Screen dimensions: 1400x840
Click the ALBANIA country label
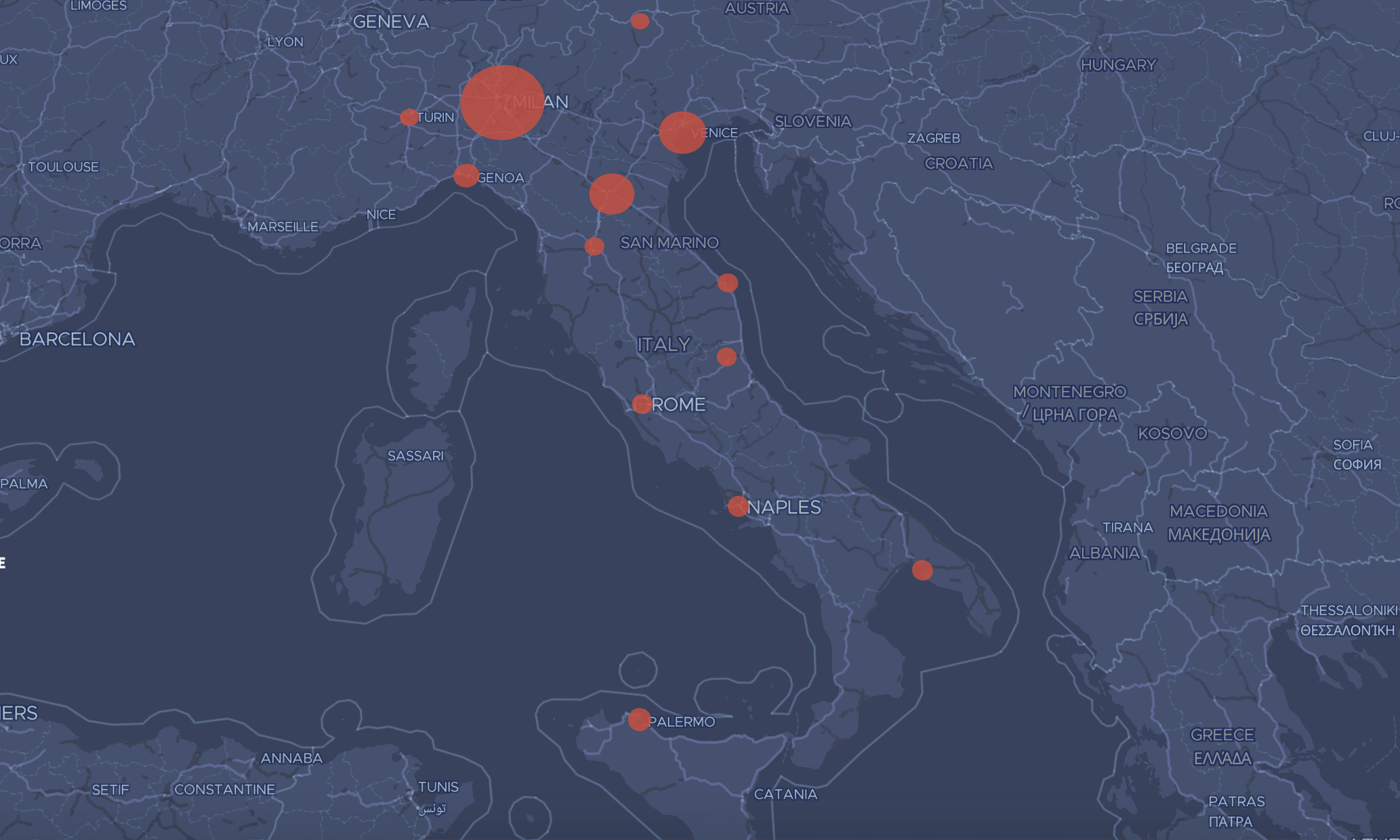coord(1105,553)
